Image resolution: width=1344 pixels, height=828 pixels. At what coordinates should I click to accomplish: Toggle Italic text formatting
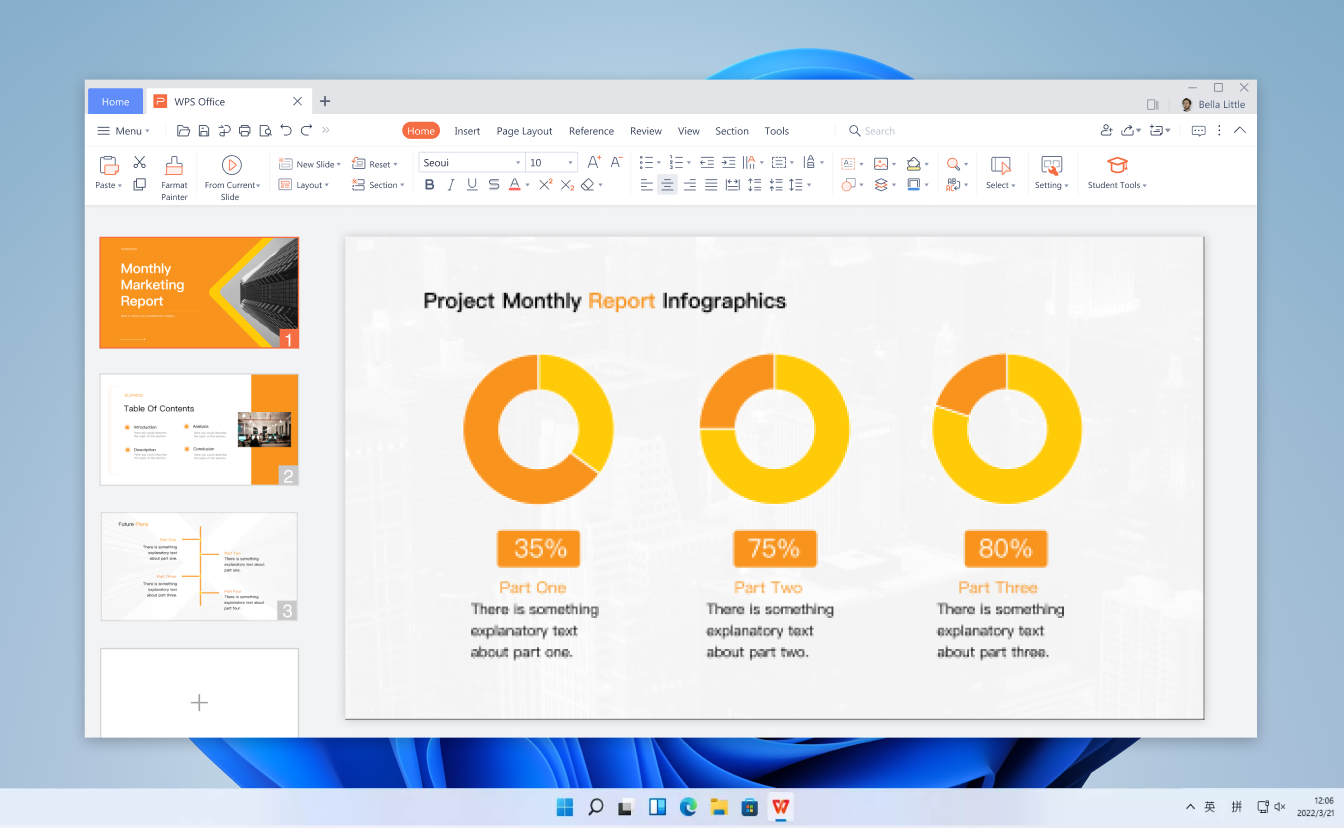[451, 185]
